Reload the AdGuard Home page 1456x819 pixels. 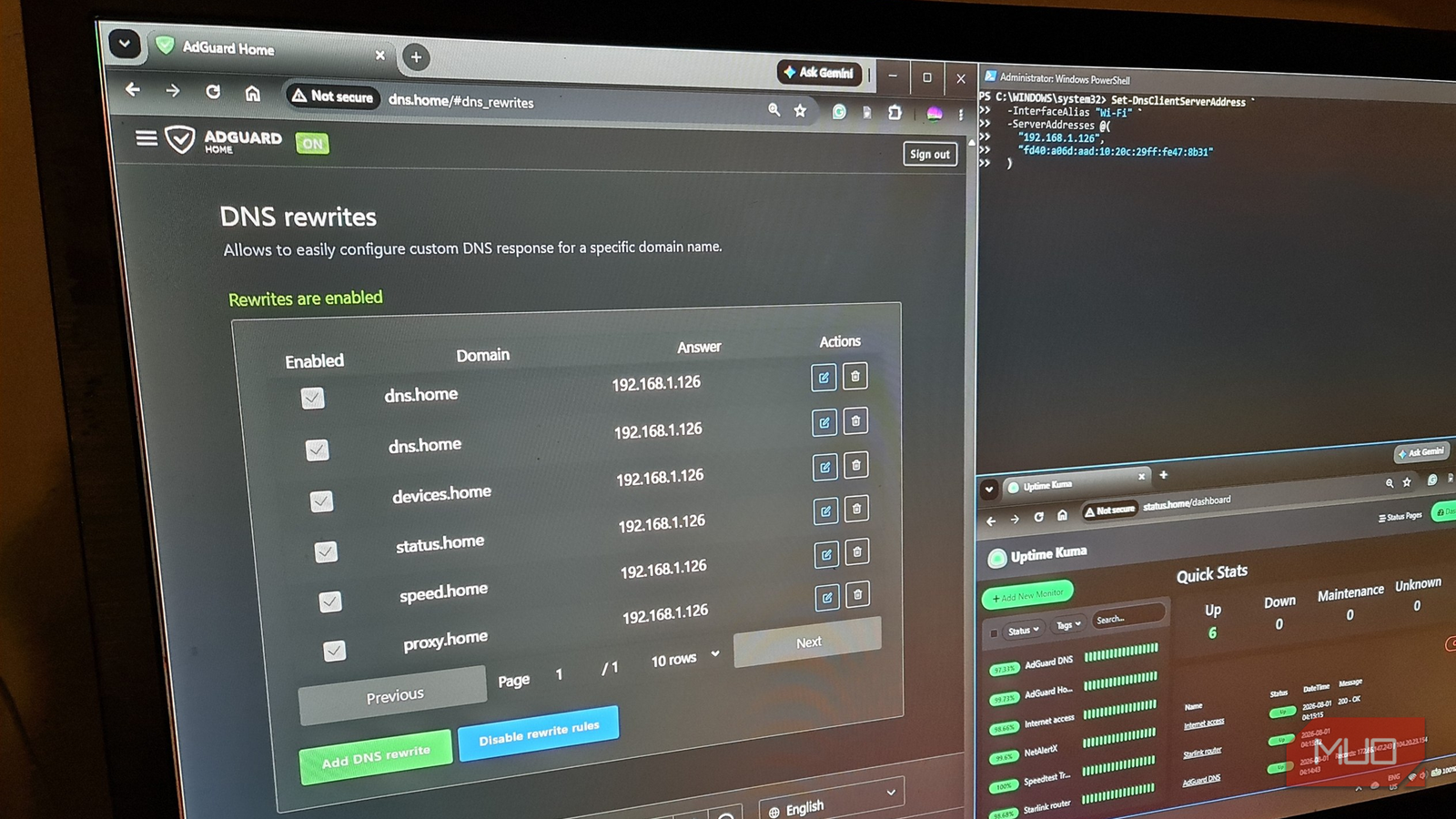coord(213,91)
